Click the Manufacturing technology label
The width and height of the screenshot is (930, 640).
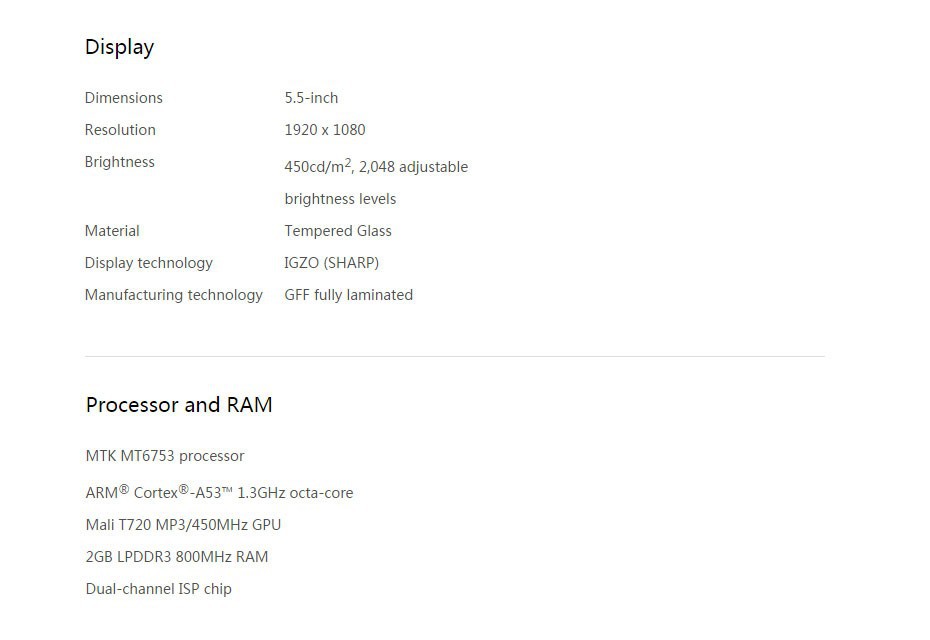[173, 295]
